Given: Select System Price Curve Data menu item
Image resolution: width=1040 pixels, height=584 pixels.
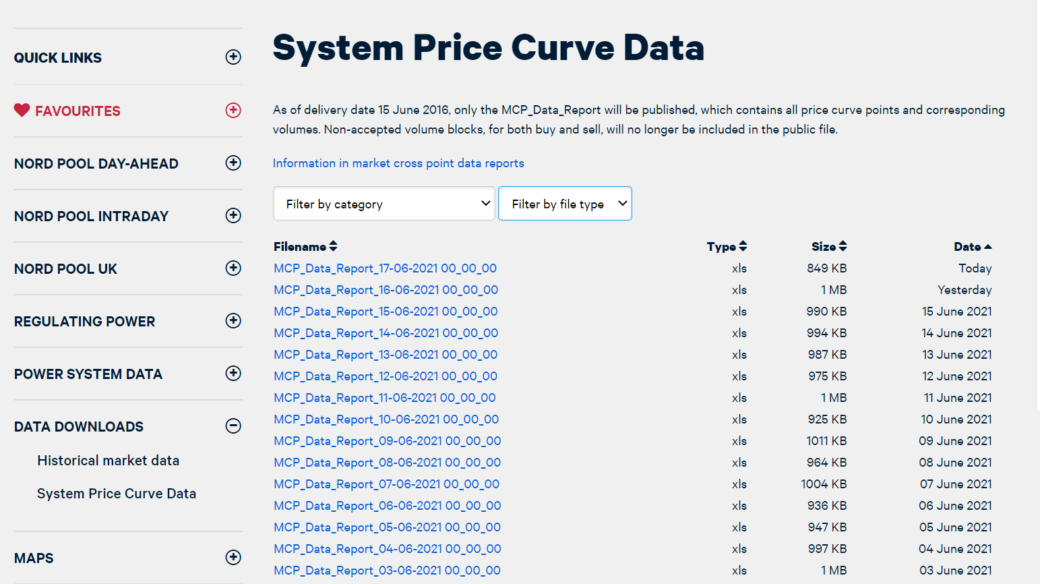Looking at the screenshot, I should 116,493.
